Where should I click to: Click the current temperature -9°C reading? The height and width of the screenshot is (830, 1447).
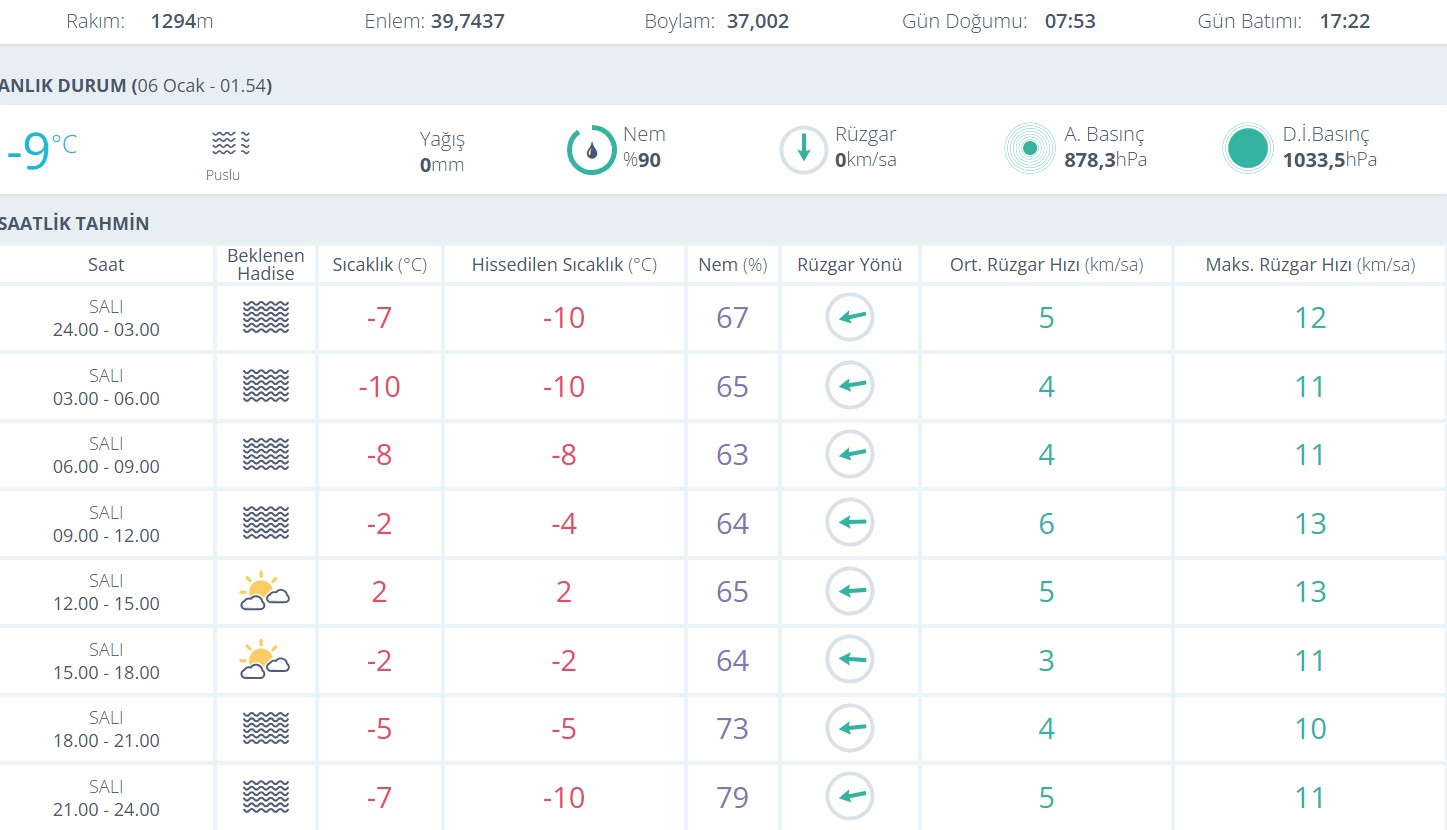point(40,150)
